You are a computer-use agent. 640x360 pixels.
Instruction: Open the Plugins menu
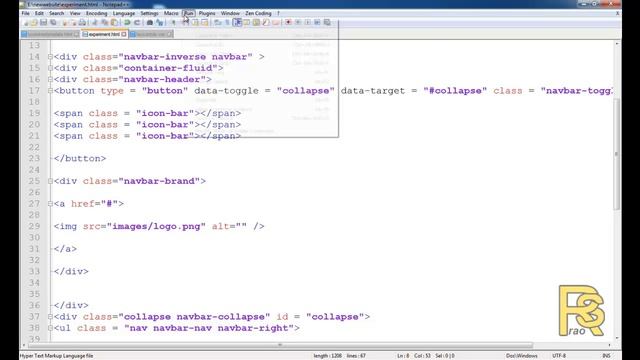coord(207,13)
